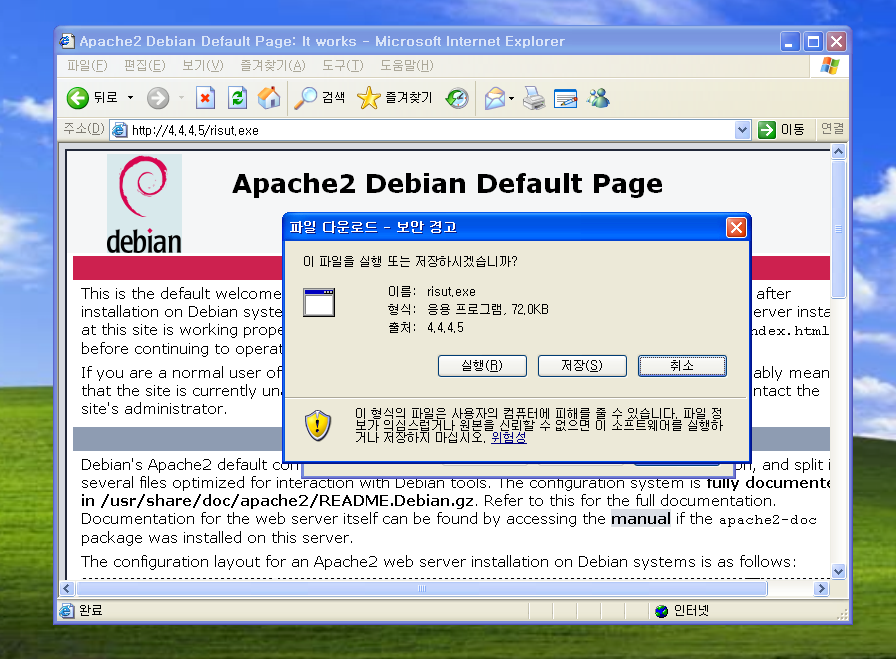This screenshot has width=896, height=659.
Task: Open the History clock icon
Action: click(457, 98)
